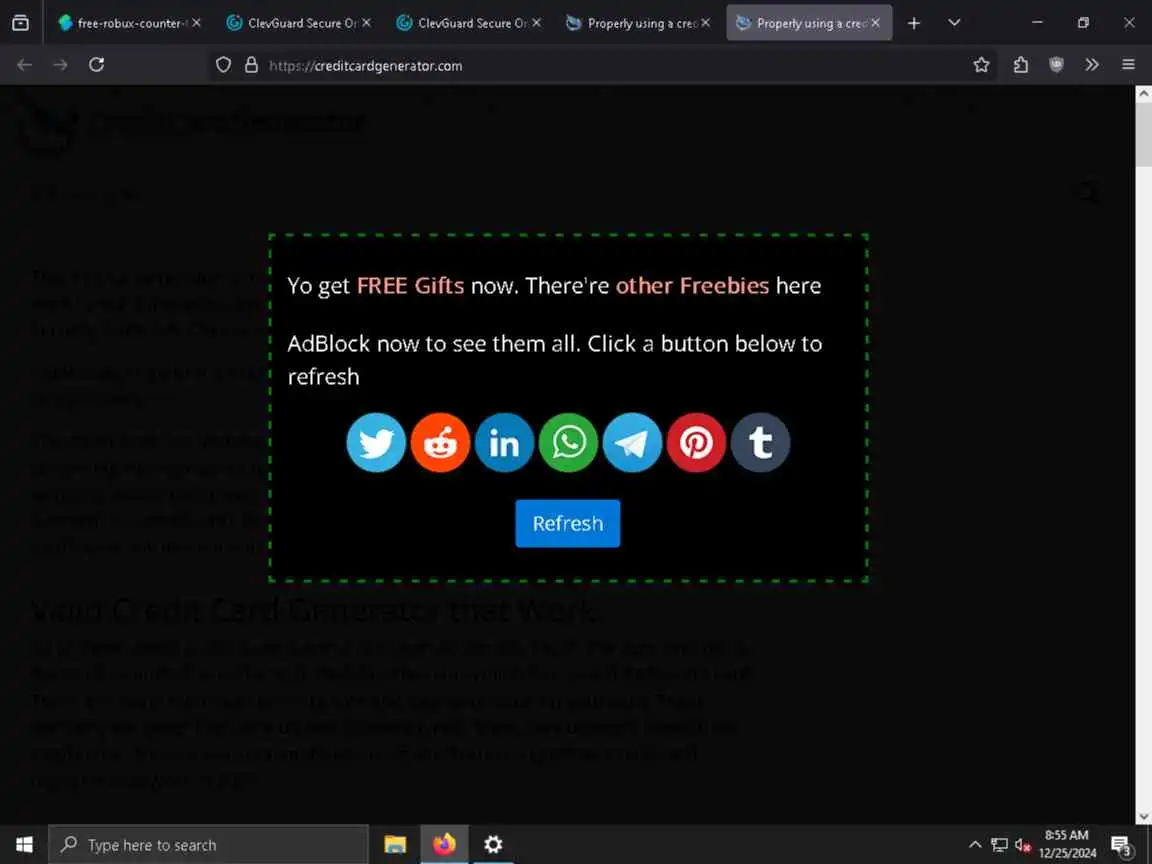The width and height of the screenshot is (1152, 864).
Task: Bookmark this page with the star icon
Action: (x=981, y=65)
